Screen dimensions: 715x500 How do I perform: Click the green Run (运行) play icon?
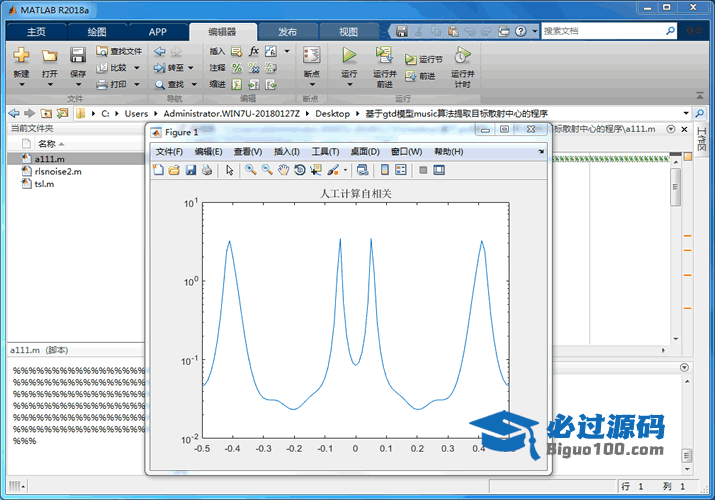[349, 56]
